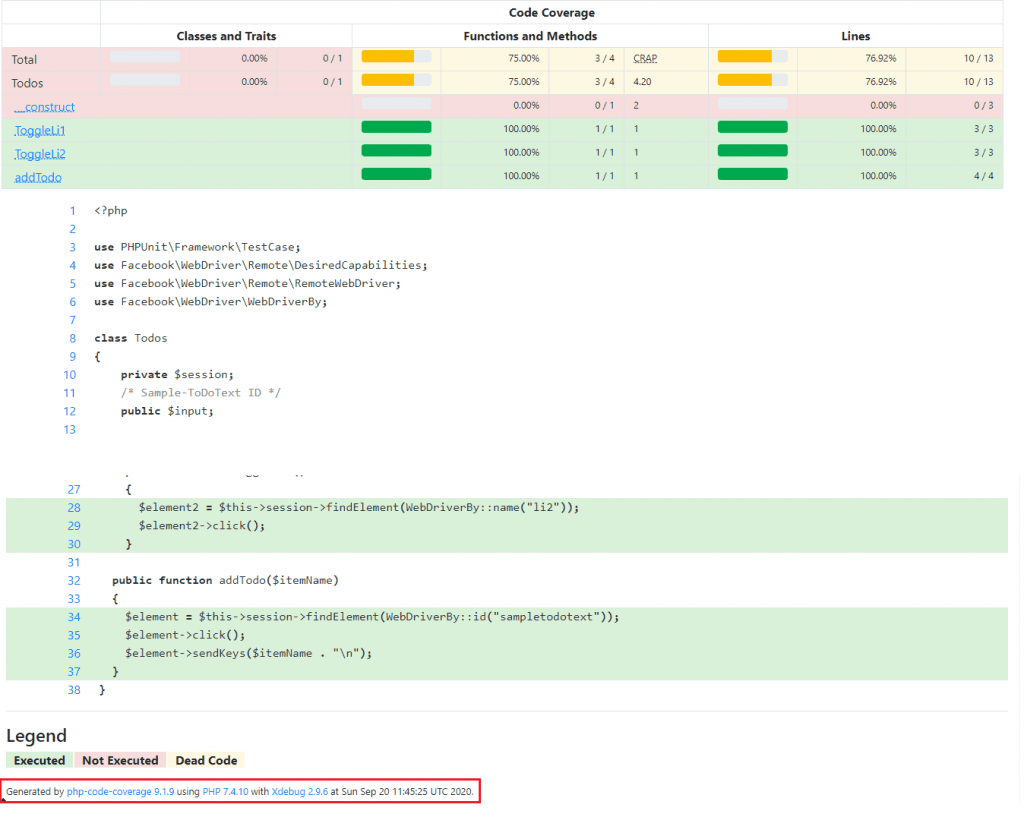The image size is (1024, 817).
Task: Open the __construct method link
Action: click(x=44, y=107)
